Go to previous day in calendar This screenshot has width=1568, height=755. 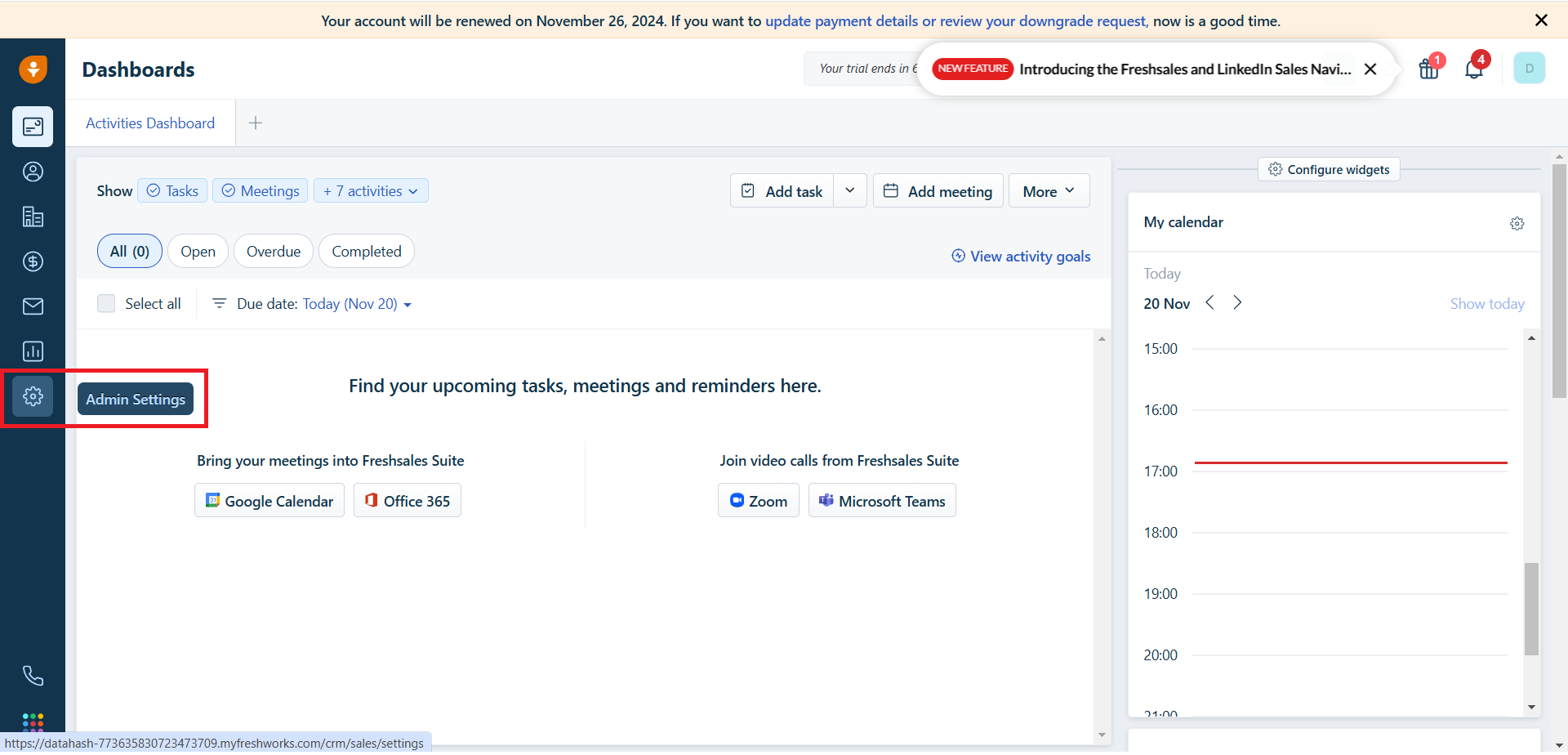pos(1209,302)
